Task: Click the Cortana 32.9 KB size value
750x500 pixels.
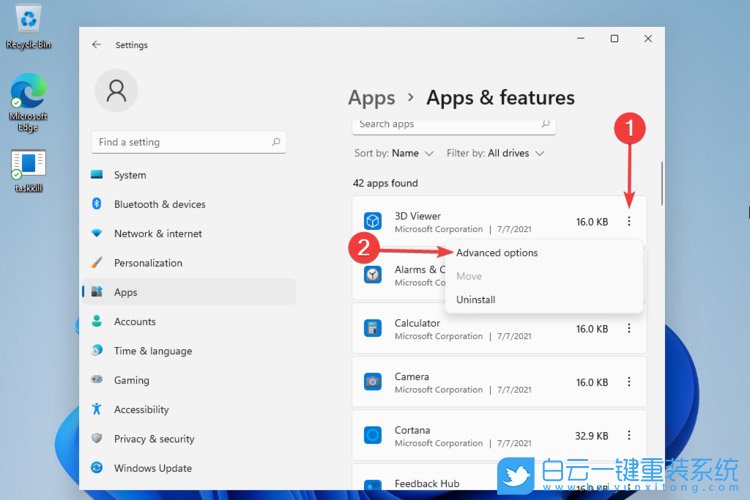Action: point(592,436)
